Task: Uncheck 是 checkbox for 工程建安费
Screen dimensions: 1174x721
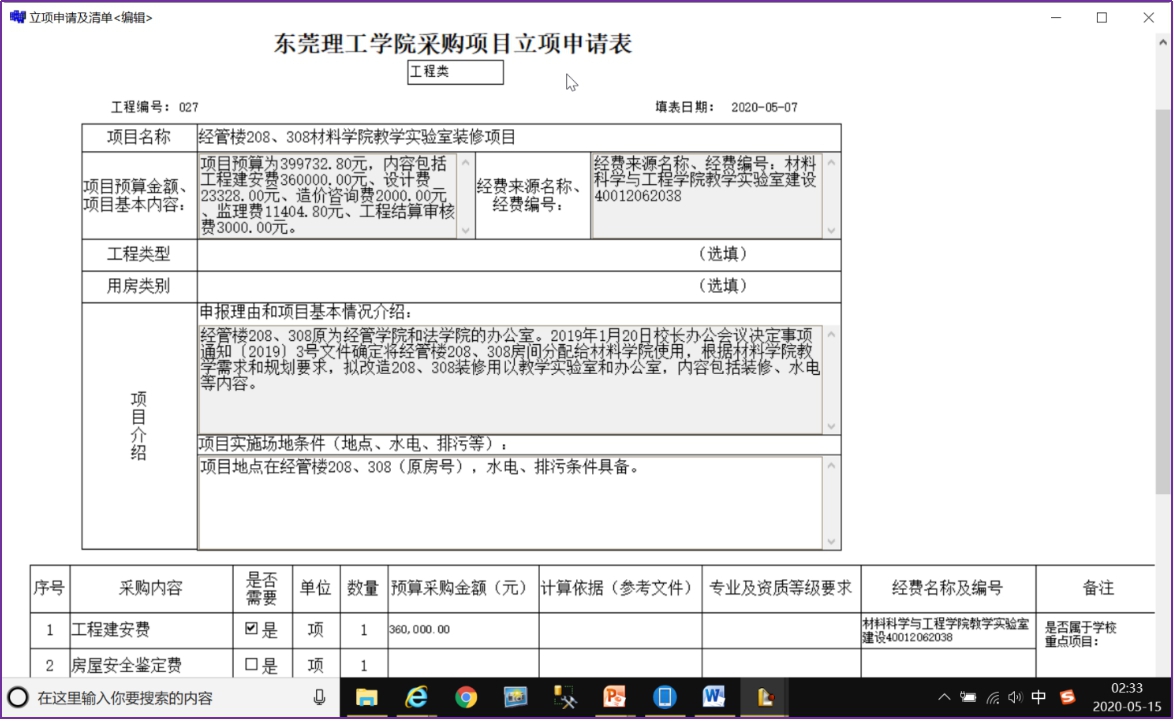Action: [x=251, y=630]
